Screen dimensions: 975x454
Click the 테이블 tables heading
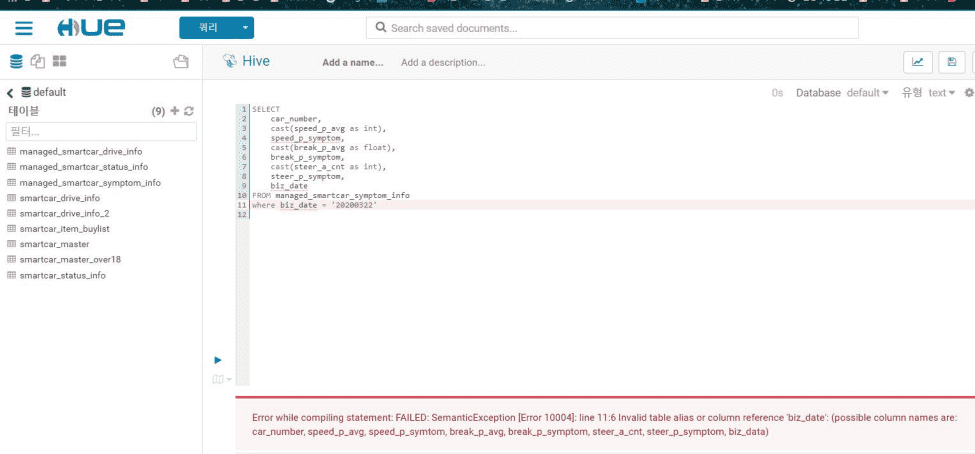point(24,111)
